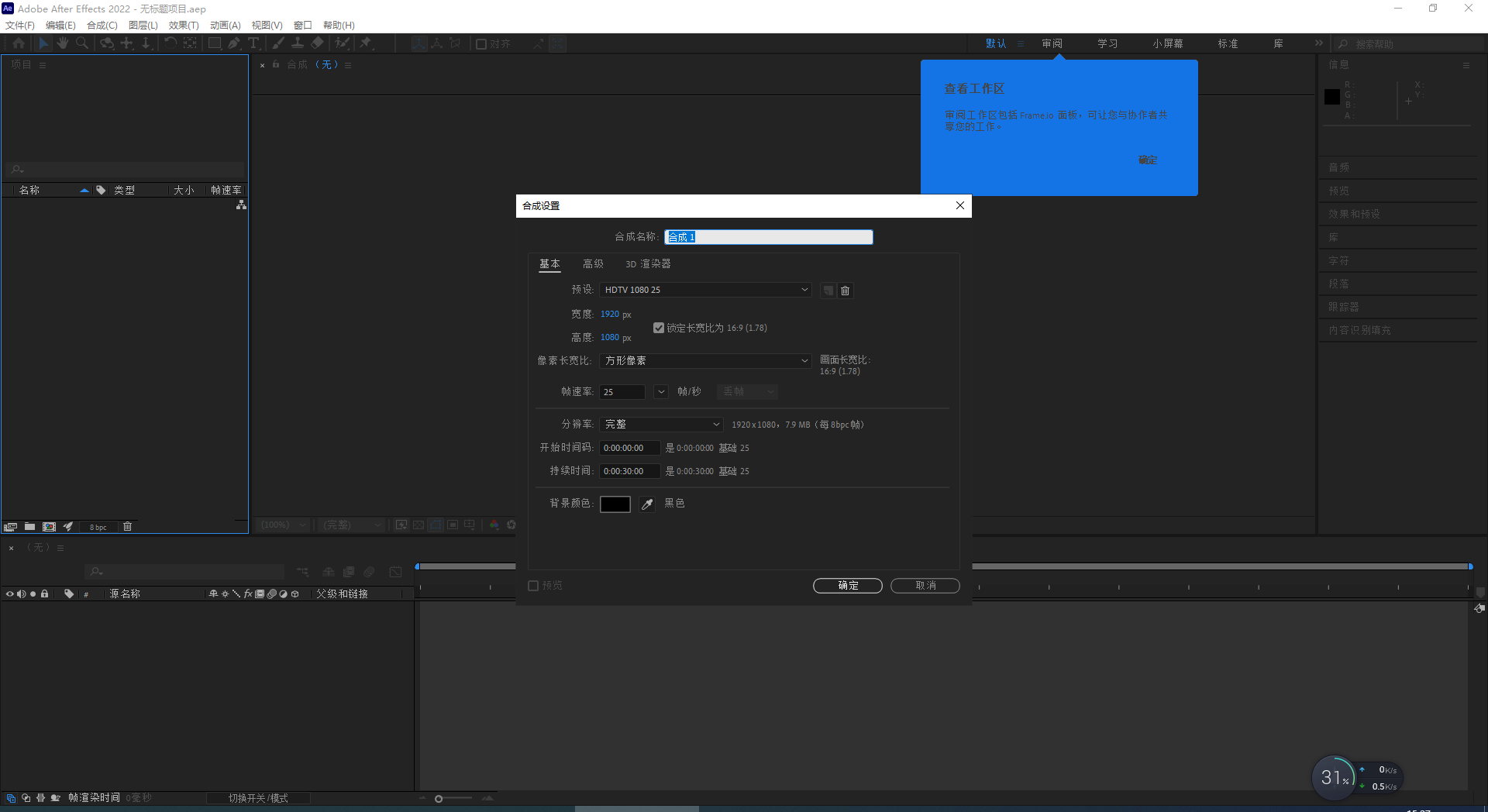The image size is (1488, 812).
Task: Click the 取消 button in composition settings
Action: (x=925, y=586)
